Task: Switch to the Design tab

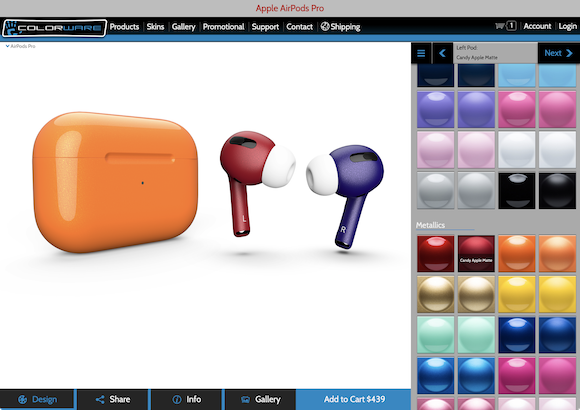Action: [x=37, y=399]
